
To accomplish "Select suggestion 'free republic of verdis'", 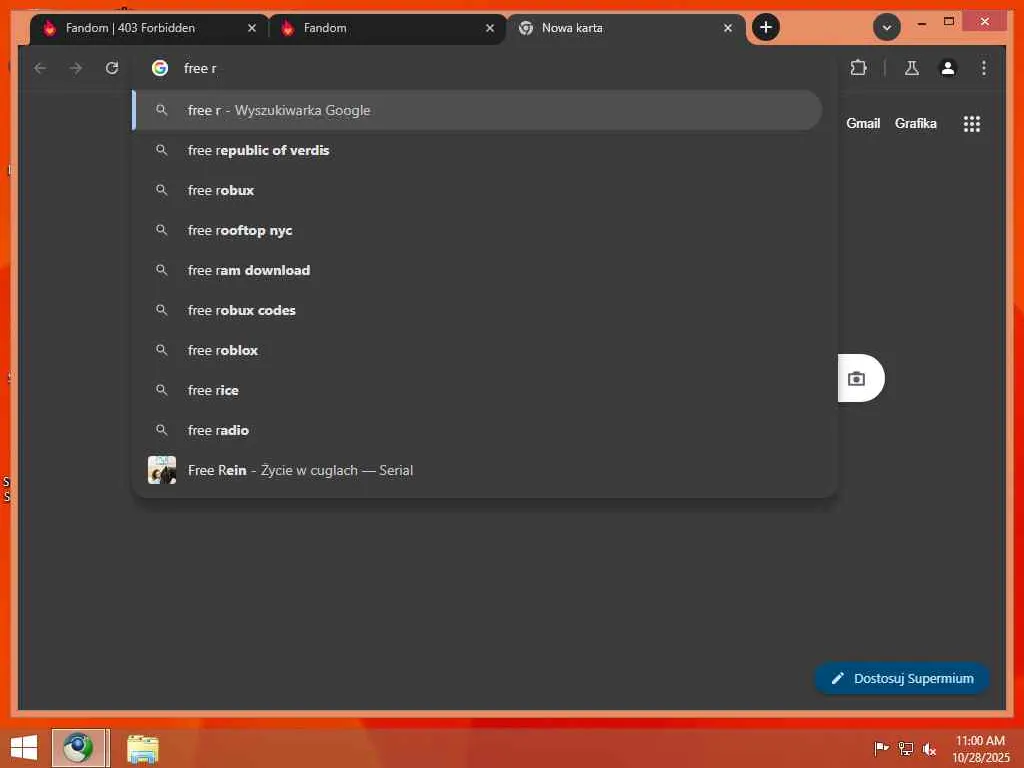I will [477, 150].
